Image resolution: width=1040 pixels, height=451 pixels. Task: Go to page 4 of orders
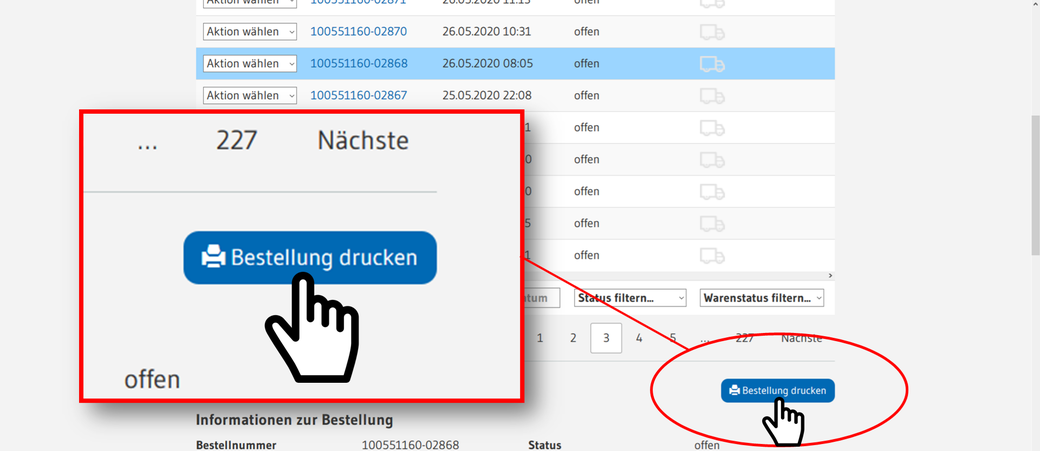tap(639, 338)
